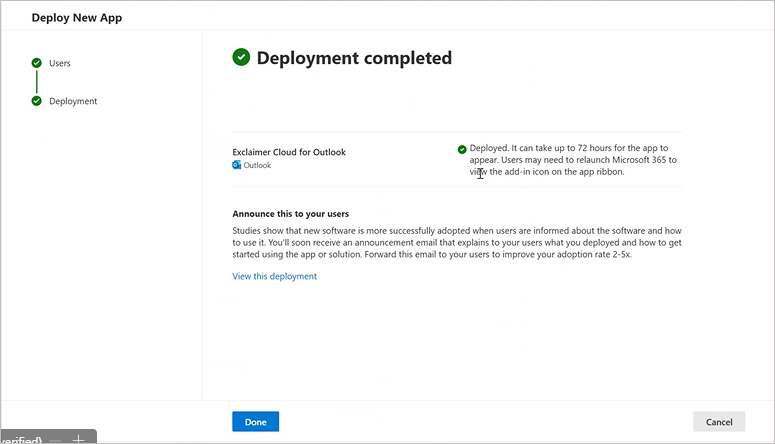Image resolution: width=775 pixels, height=444 pixels.
Task: Click the plus icon in bottom-left bar
Action: 79,438
